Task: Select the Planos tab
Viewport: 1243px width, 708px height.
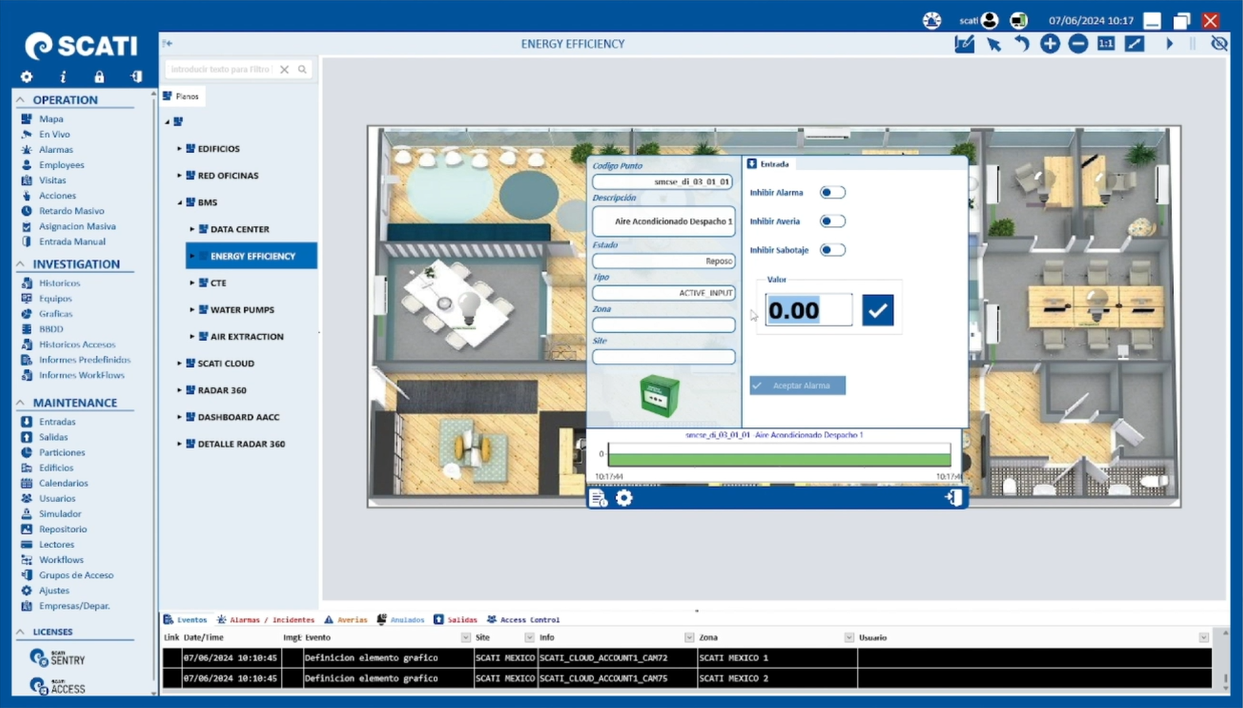Action: point(181,97)
